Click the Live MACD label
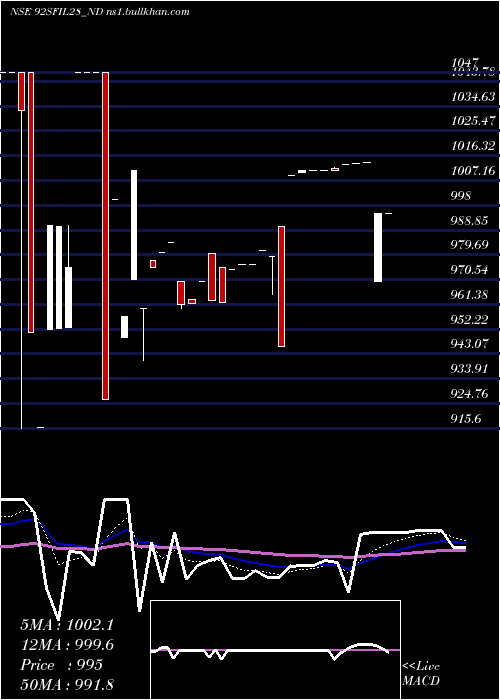500x700 pixels. pos(421,674)
